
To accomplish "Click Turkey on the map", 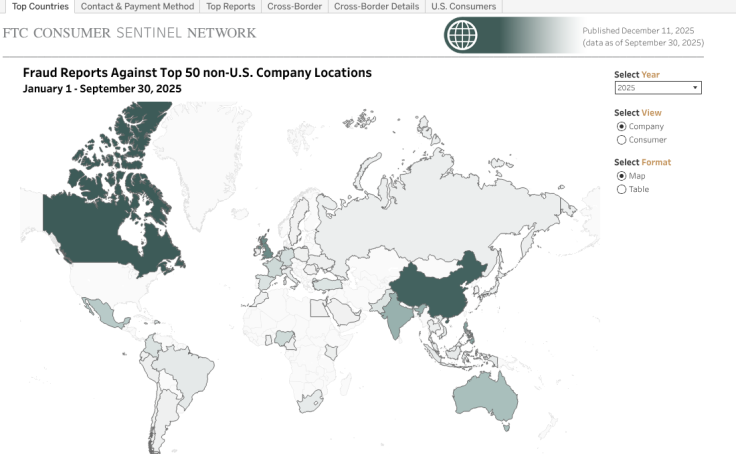I will pyautogui.click(x=328, y=285).
